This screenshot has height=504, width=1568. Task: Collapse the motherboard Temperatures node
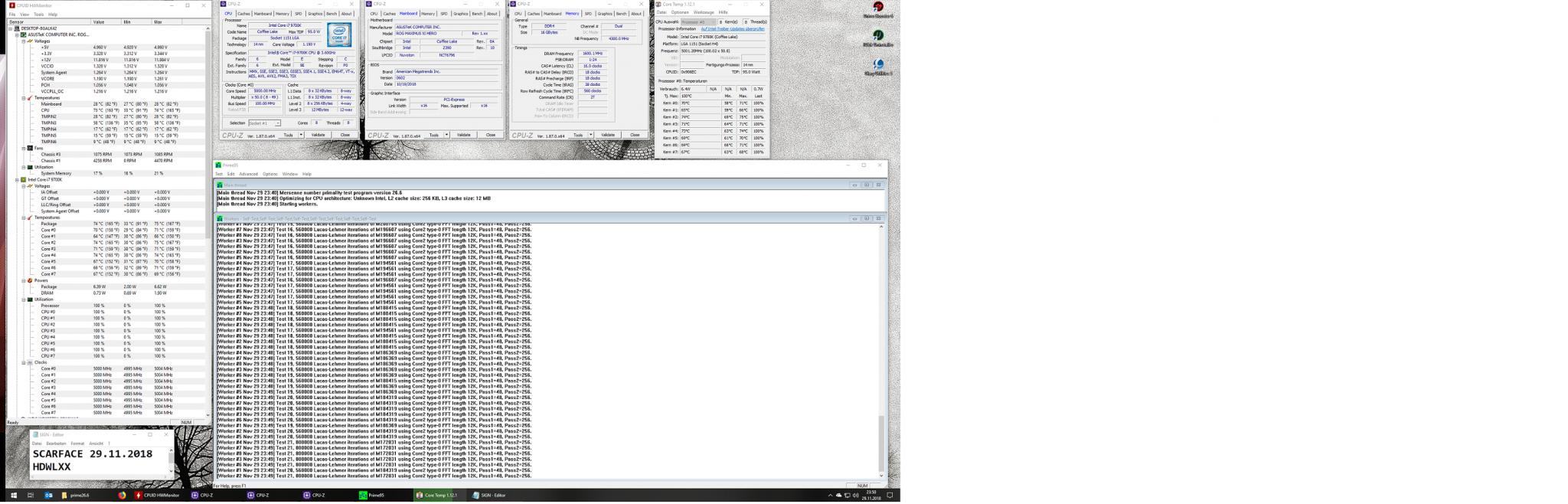[24, 98]
